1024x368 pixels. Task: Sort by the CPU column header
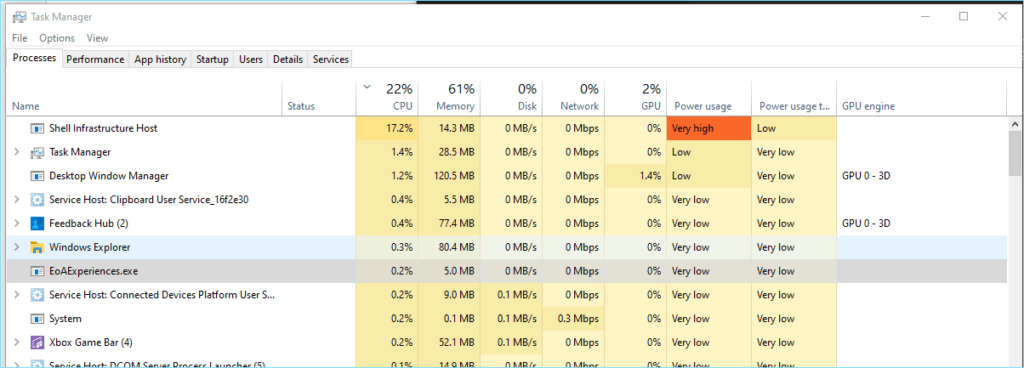387,97
